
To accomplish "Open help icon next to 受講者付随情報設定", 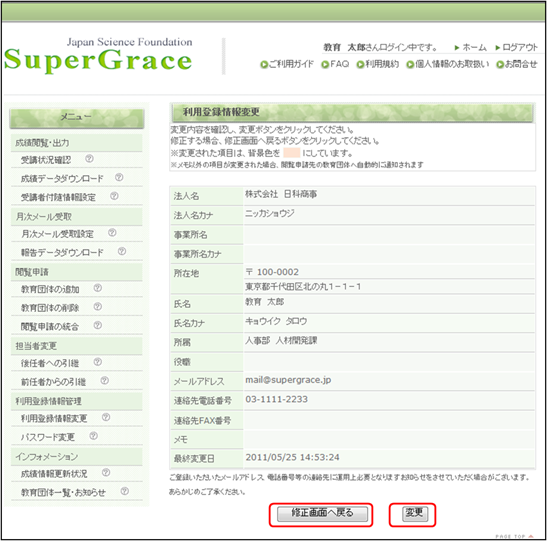I will click(114, 196).
